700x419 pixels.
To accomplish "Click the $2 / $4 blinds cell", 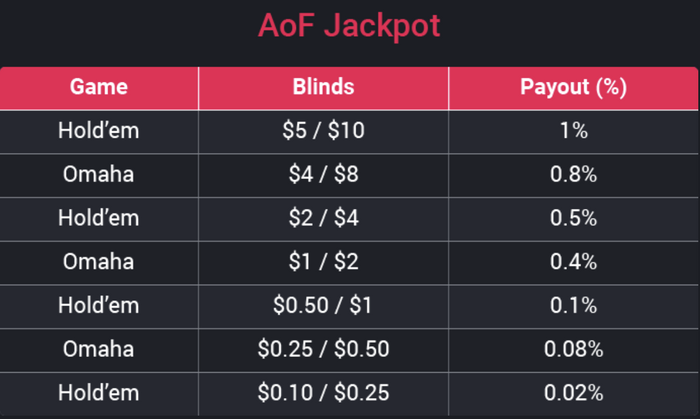I will 323,218.
